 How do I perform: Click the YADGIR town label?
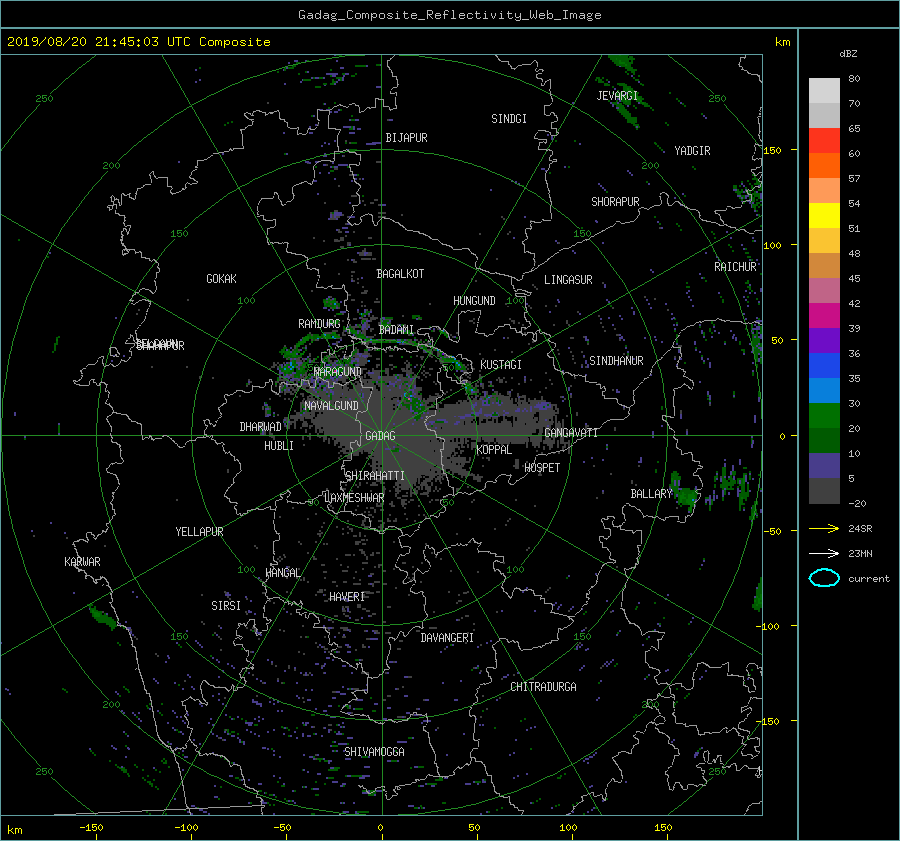[692, 151]
